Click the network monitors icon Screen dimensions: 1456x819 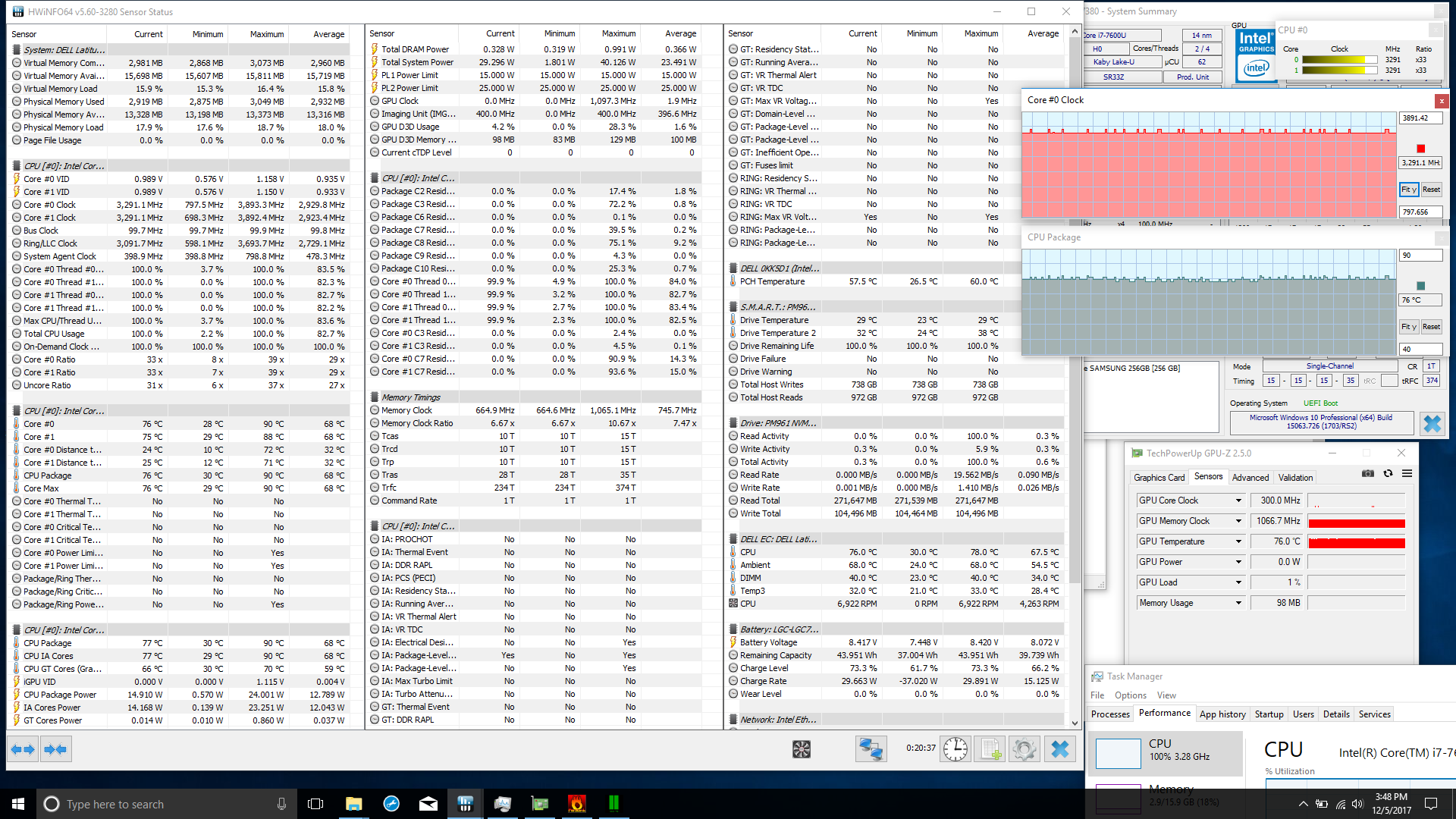(x=871, y=750)
